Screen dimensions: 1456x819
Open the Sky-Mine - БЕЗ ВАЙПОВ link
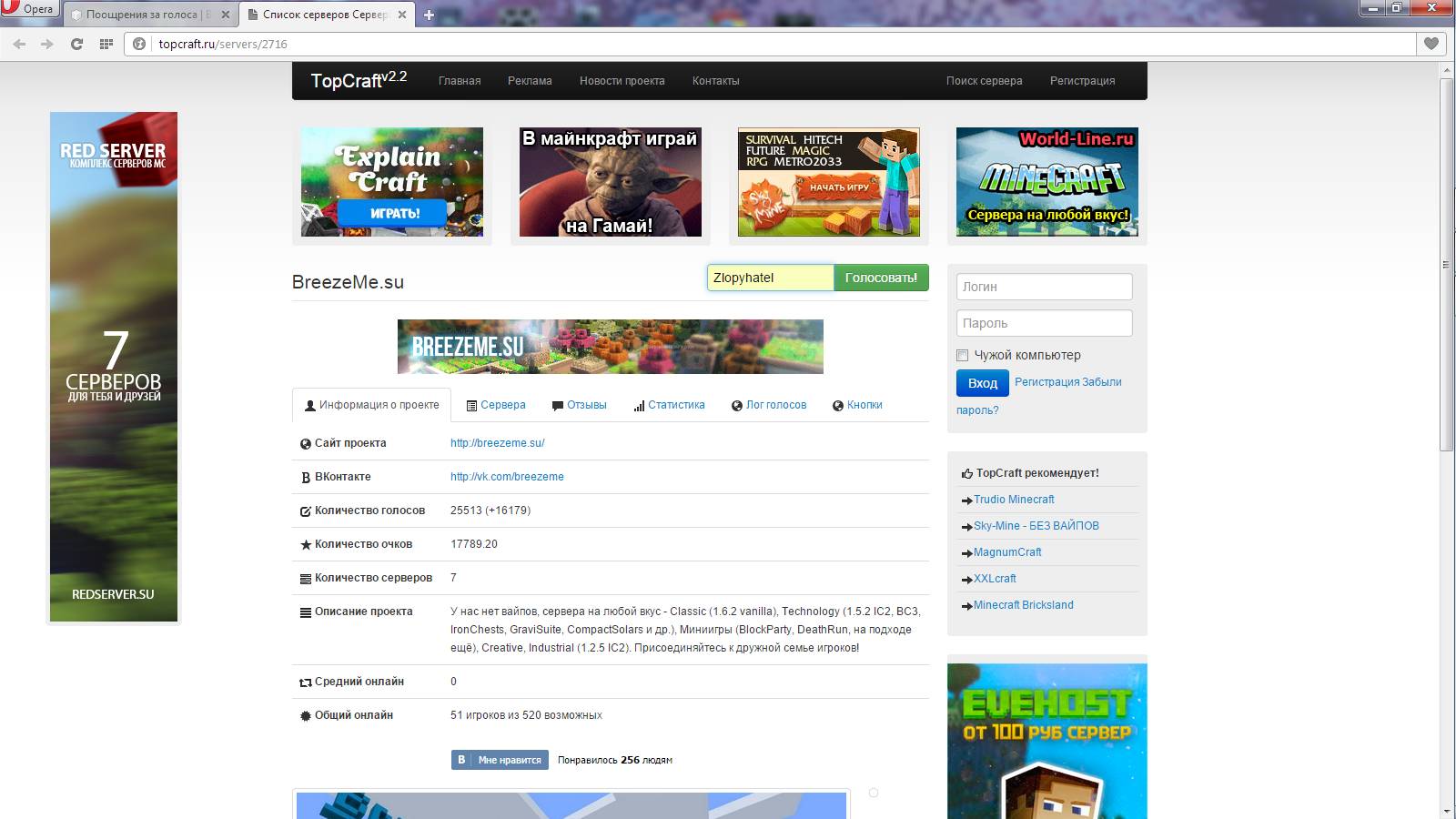click(1036, 526)
